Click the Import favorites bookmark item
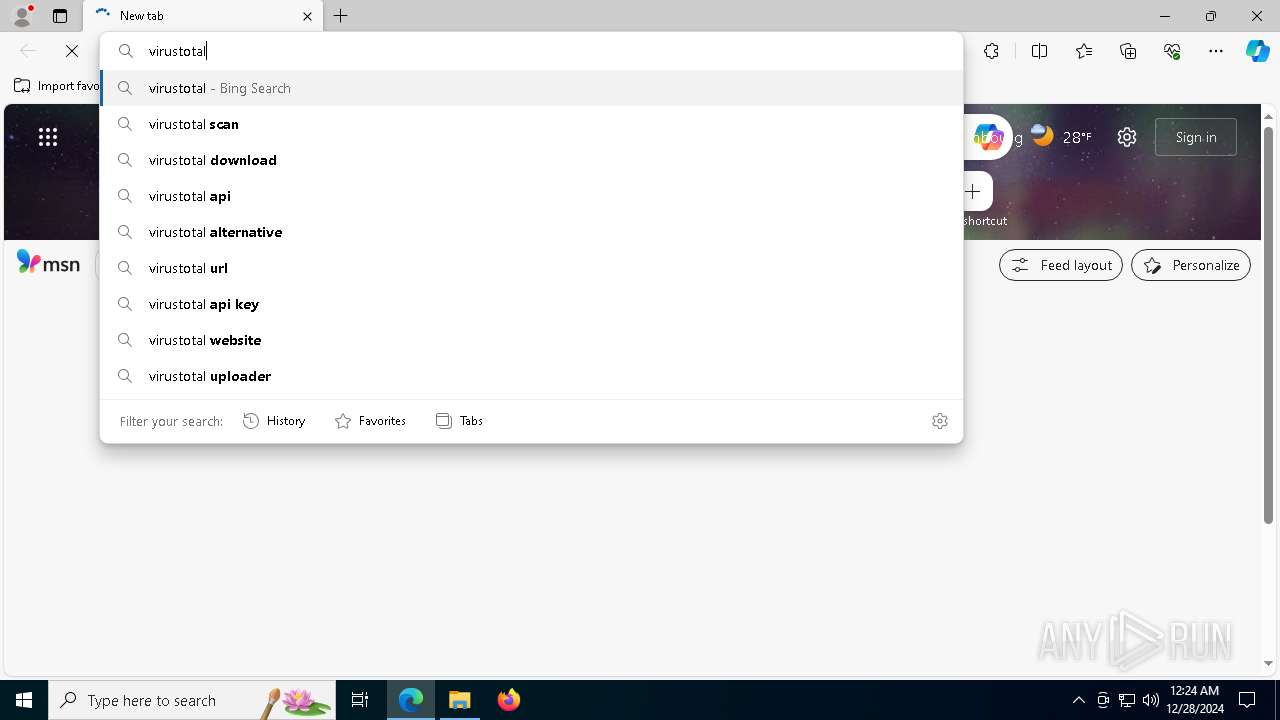Screen dimensions: 1280x720 point(57,86)
